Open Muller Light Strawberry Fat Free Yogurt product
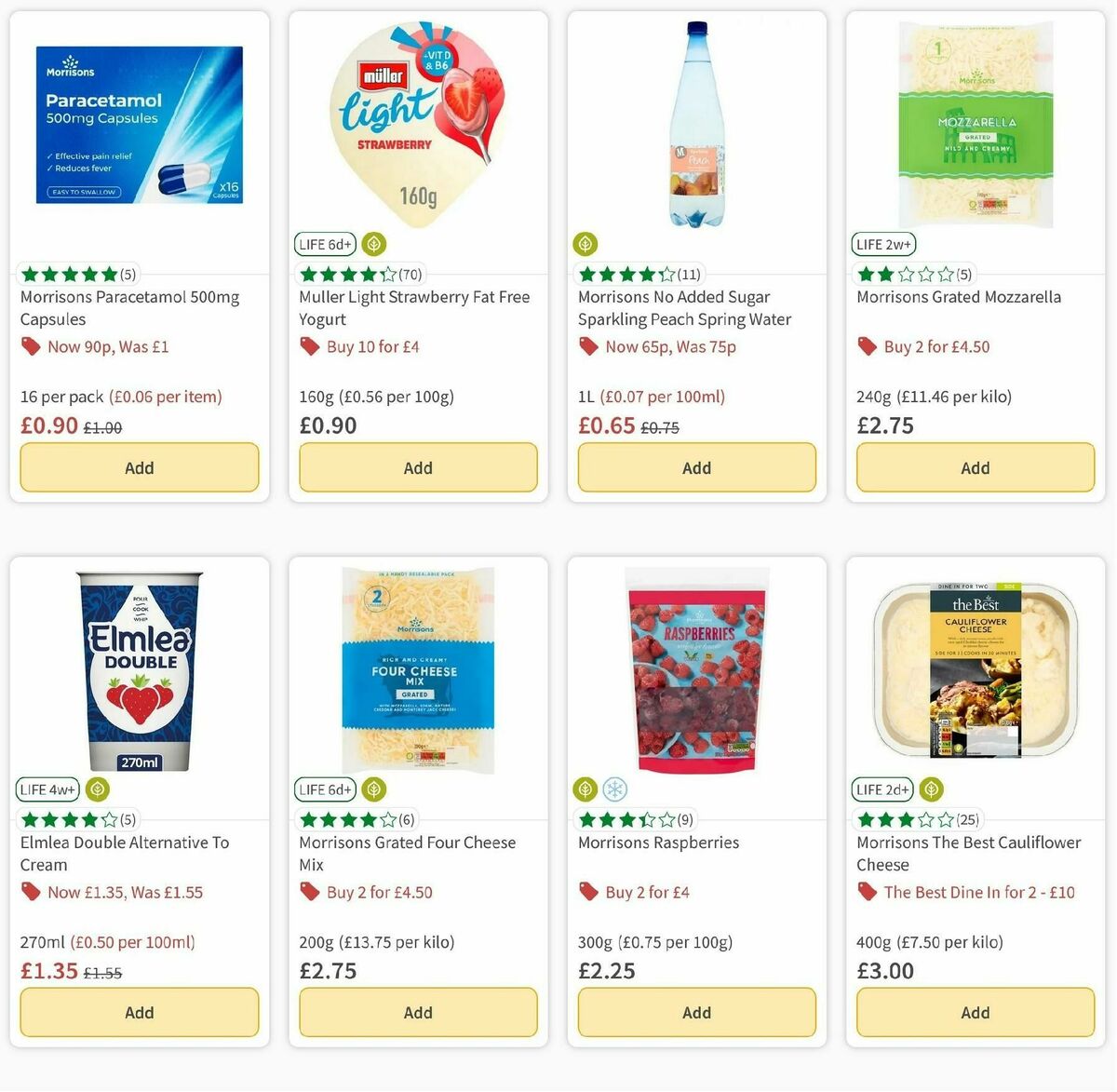The height and width of the screenshot is (1092, 1117). click(x=413, y=308)
